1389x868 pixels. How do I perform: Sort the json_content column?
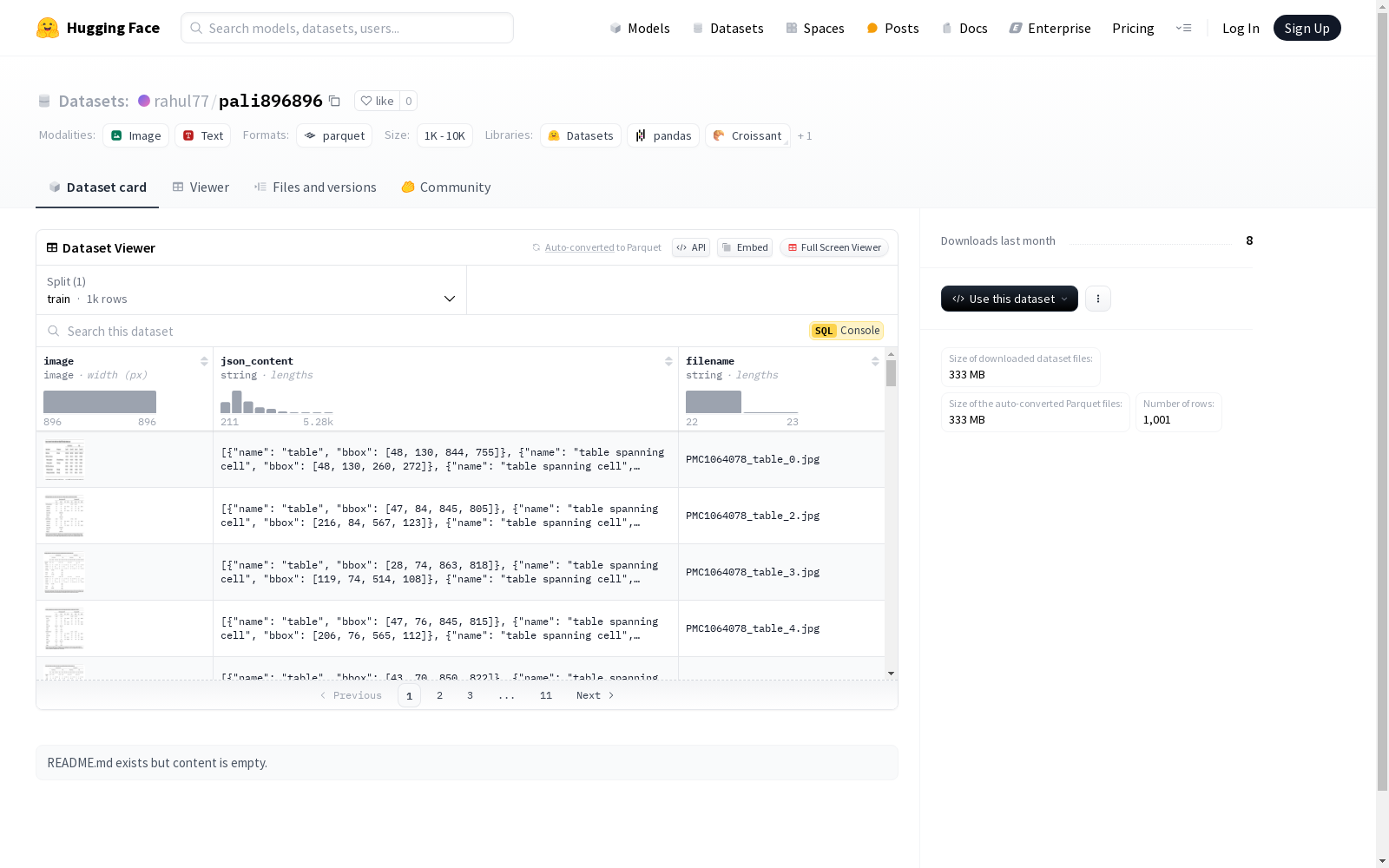[x=668, y=361]
